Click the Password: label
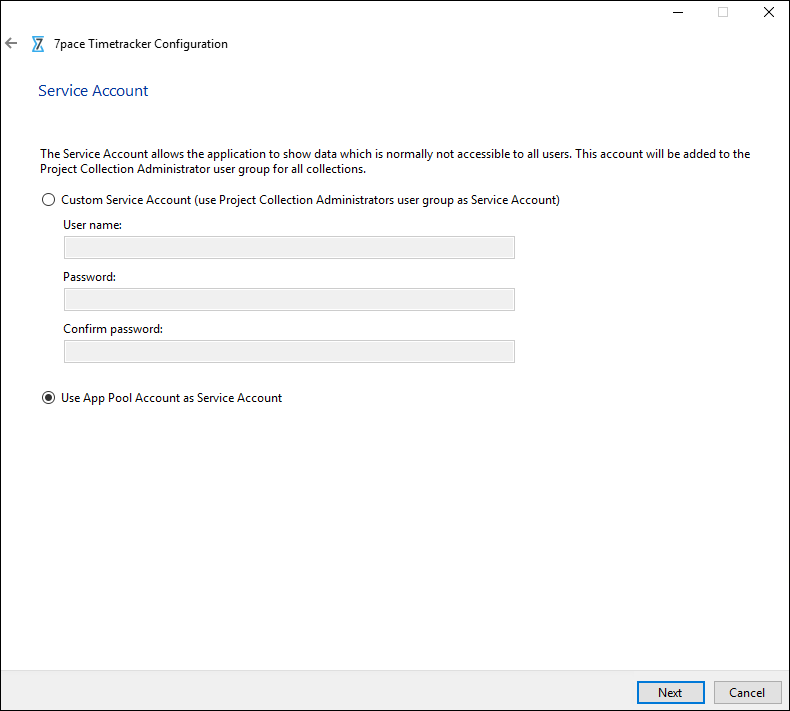This screenshot has height=711, width=790. pyautogui.click(x=89, y=277)
